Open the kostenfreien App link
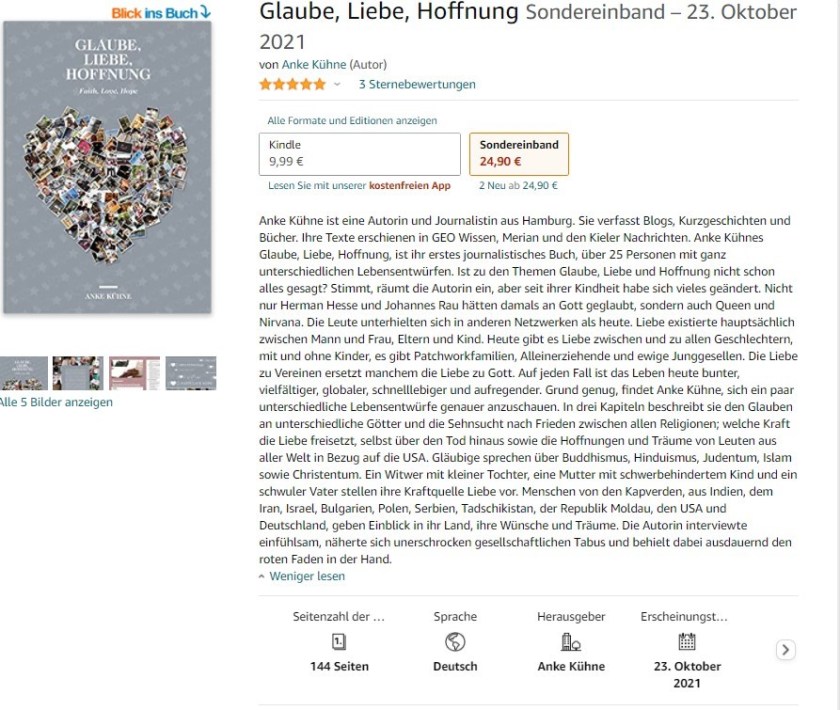Viewport: 840px width, 710px height. (409, 185)
